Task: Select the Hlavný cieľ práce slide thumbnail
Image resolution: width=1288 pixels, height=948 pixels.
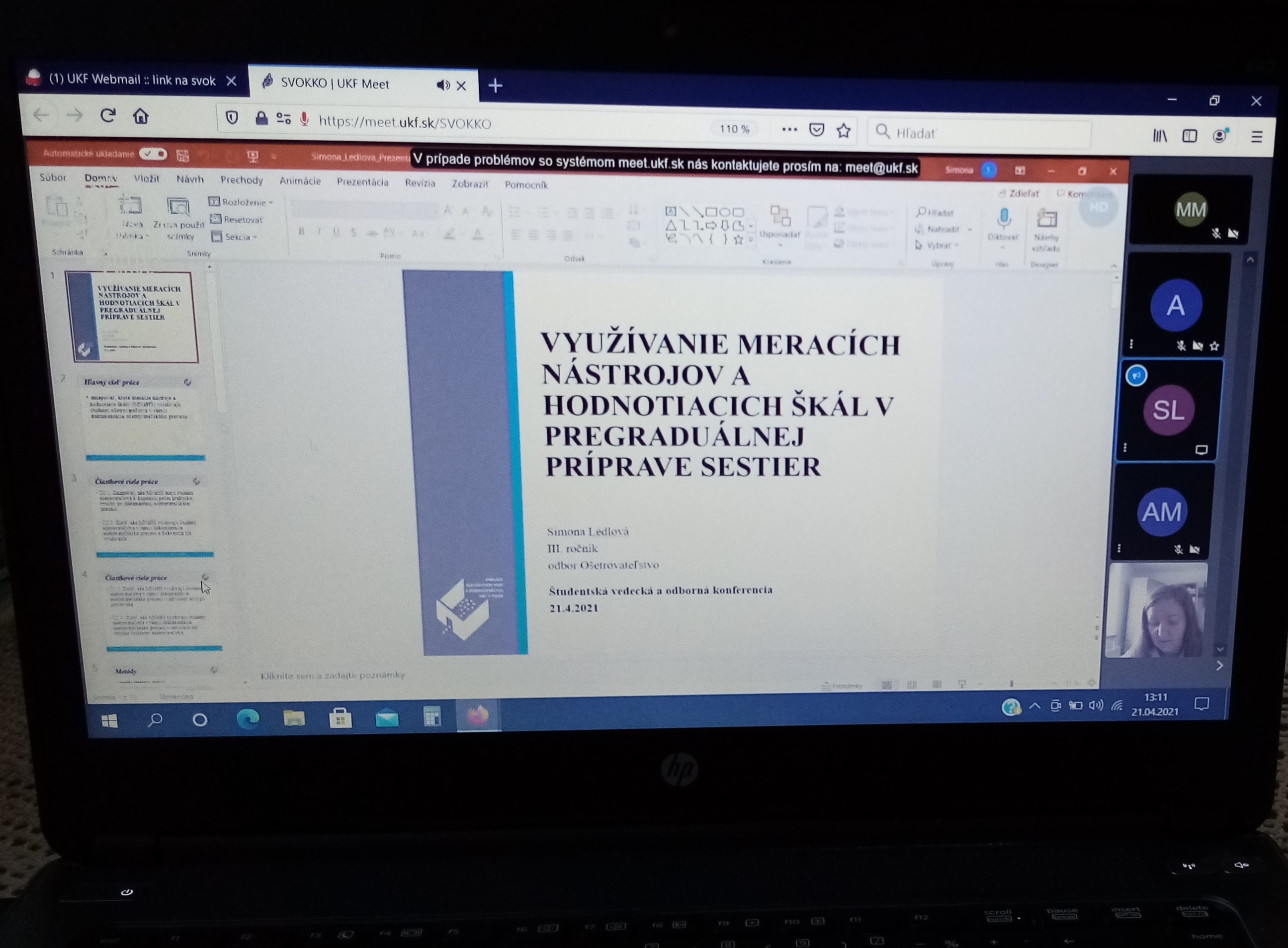Action: [x=142, y=417]
